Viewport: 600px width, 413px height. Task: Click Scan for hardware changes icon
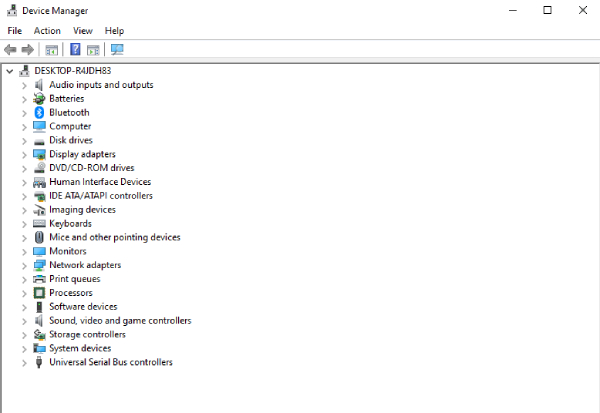[x=117, y=49]
